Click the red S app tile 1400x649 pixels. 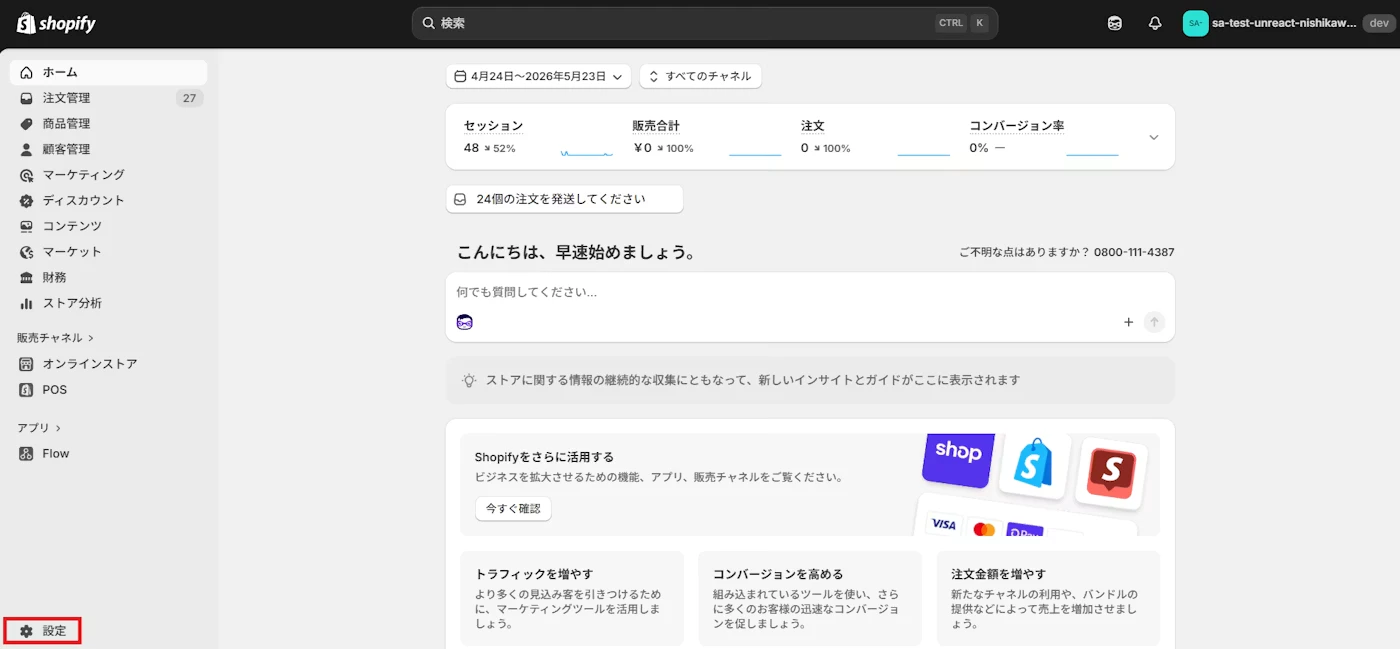click(1111, 473)
